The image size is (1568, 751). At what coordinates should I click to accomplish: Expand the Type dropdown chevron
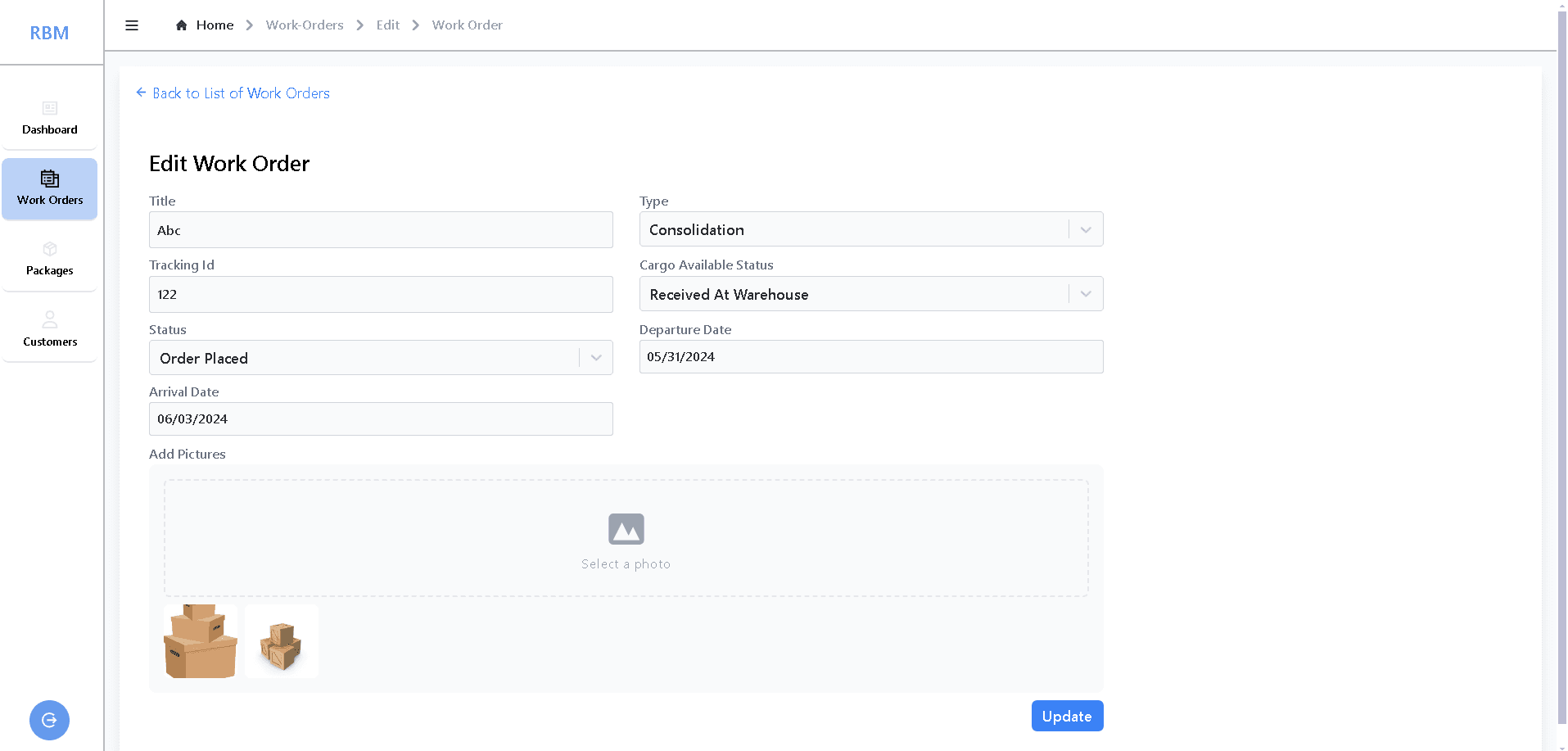click(x=1086, y=229)
